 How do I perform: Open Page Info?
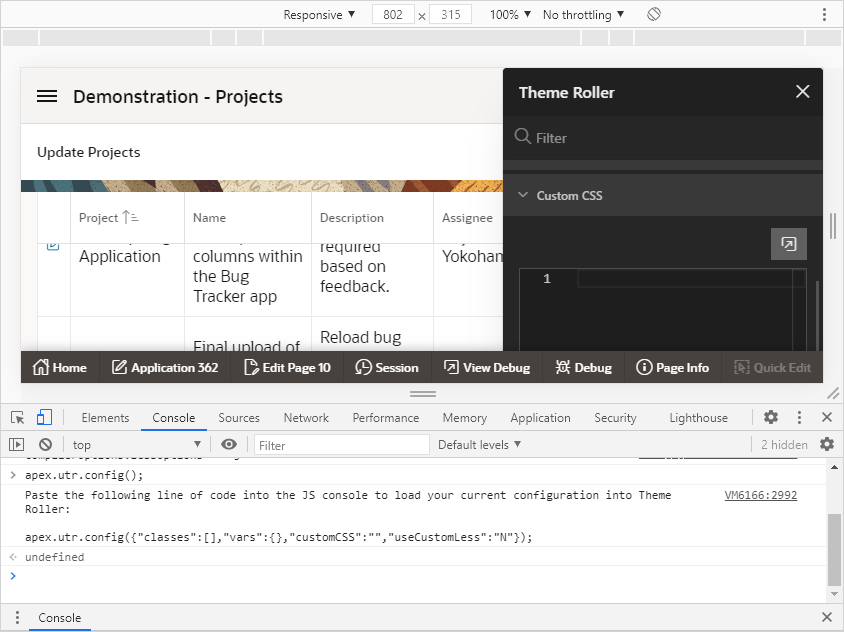coord(672,368)
